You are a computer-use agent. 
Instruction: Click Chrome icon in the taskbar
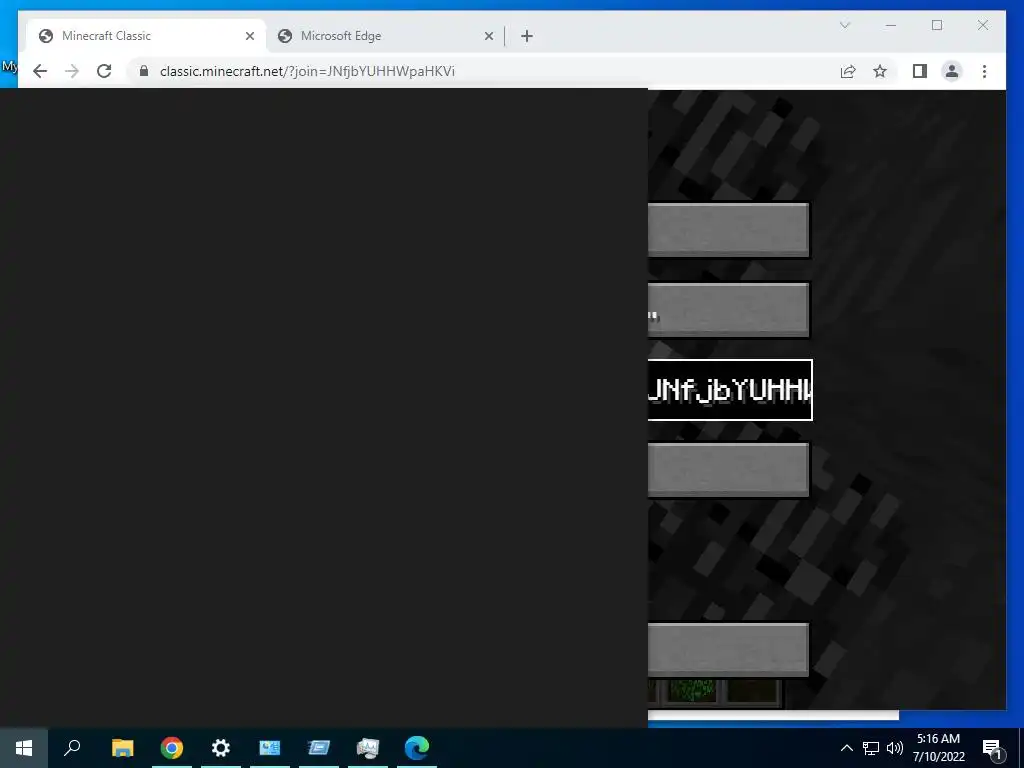(x=172, y=748)
